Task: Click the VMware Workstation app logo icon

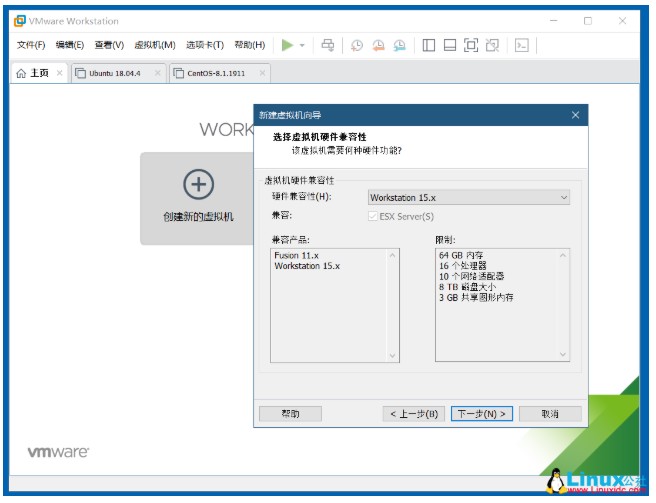Action: (20, 21)
